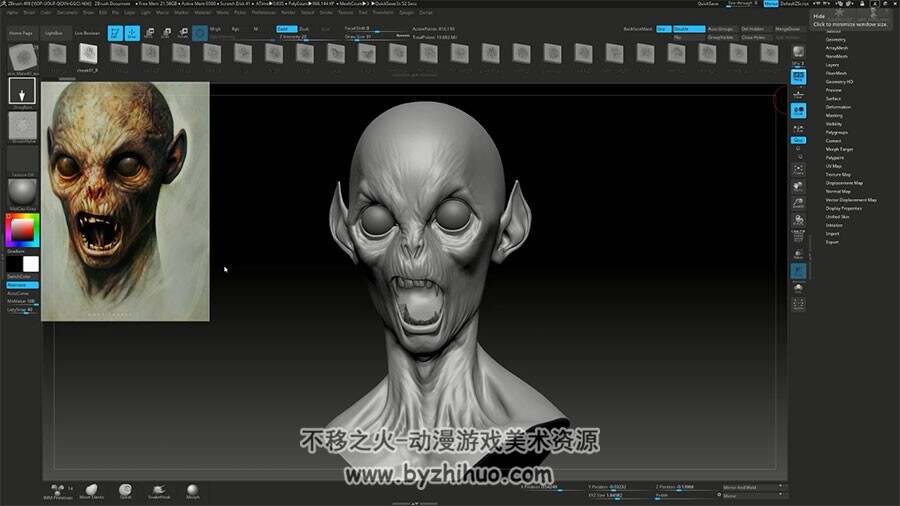Toggle the Double button in top shelf
Image resolution: width=900 pixels, height=506 pixels.
pos(689,29)
